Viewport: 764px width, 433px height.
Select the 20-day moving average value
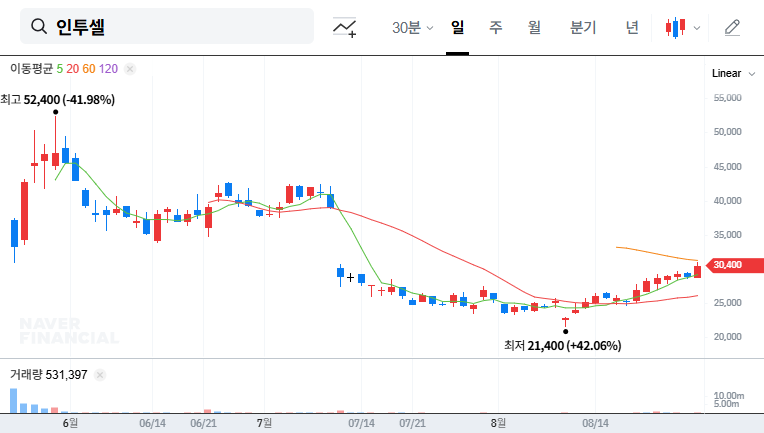click(x=73, y=69)
